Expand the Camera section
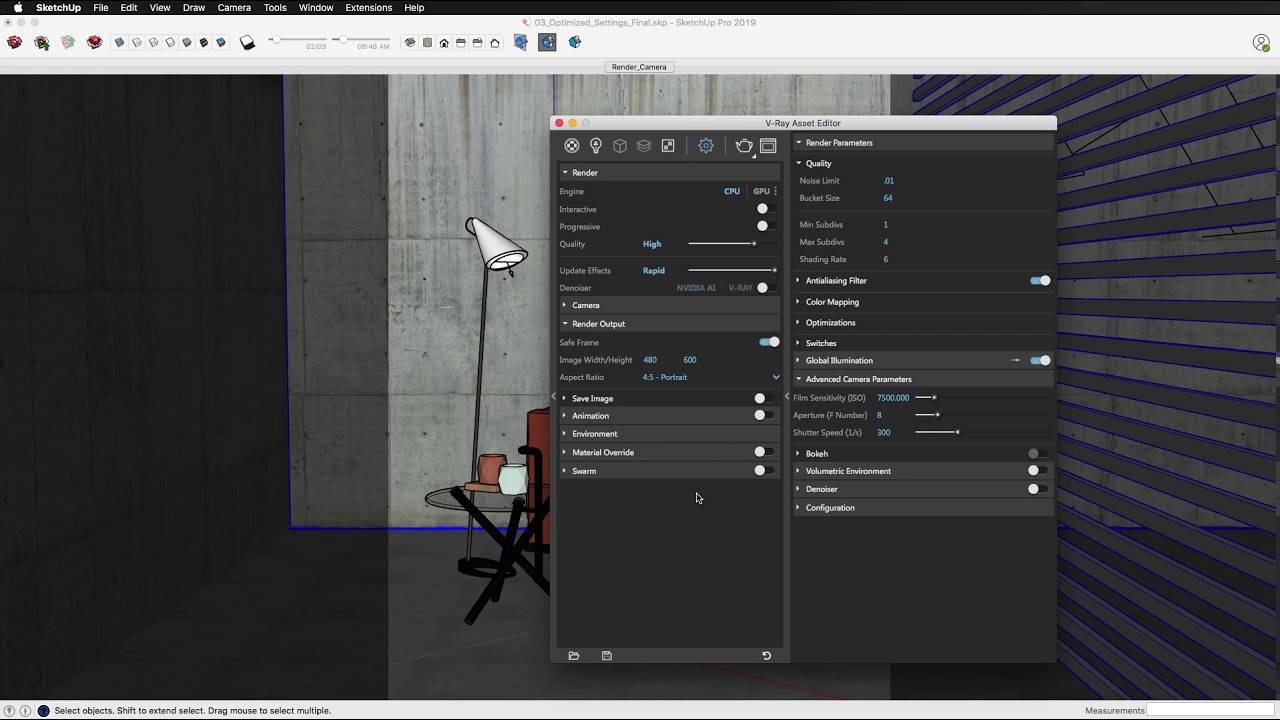 click(x=670, y=305)
